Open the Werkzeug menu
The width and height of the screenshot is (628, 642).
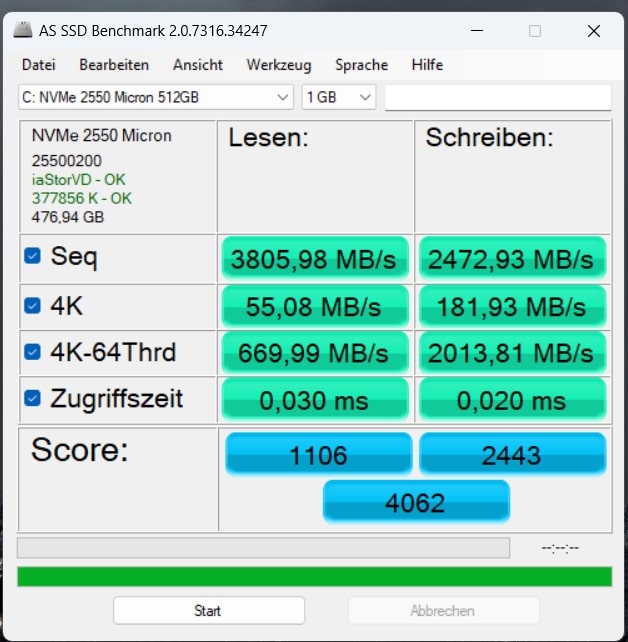(x=278, y=65)
